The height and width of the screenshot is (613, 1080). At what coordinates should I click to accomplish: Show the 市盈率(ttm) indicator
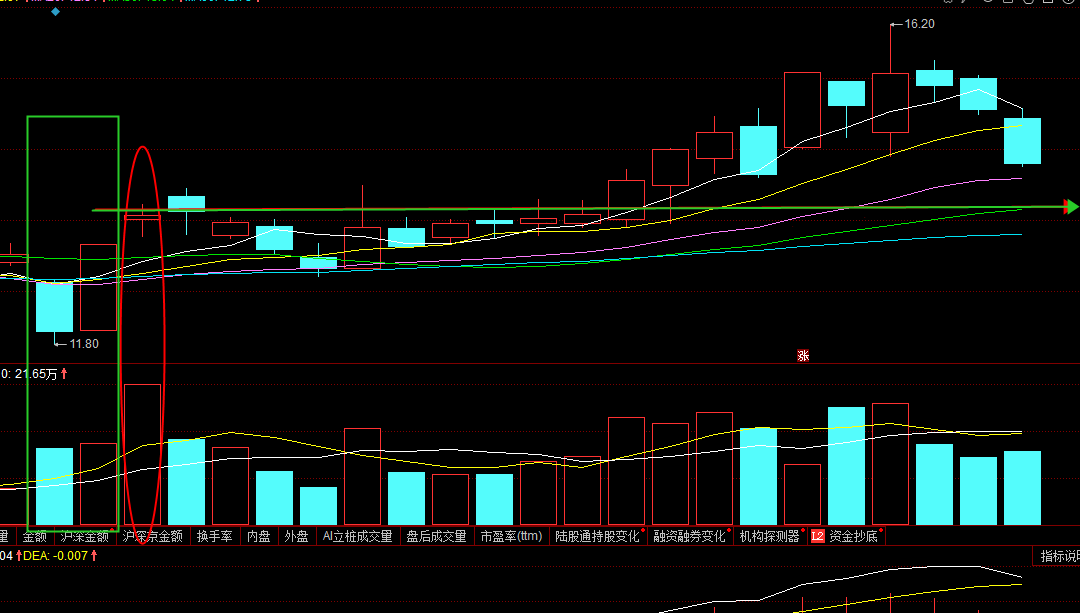[x=511, y=536]
